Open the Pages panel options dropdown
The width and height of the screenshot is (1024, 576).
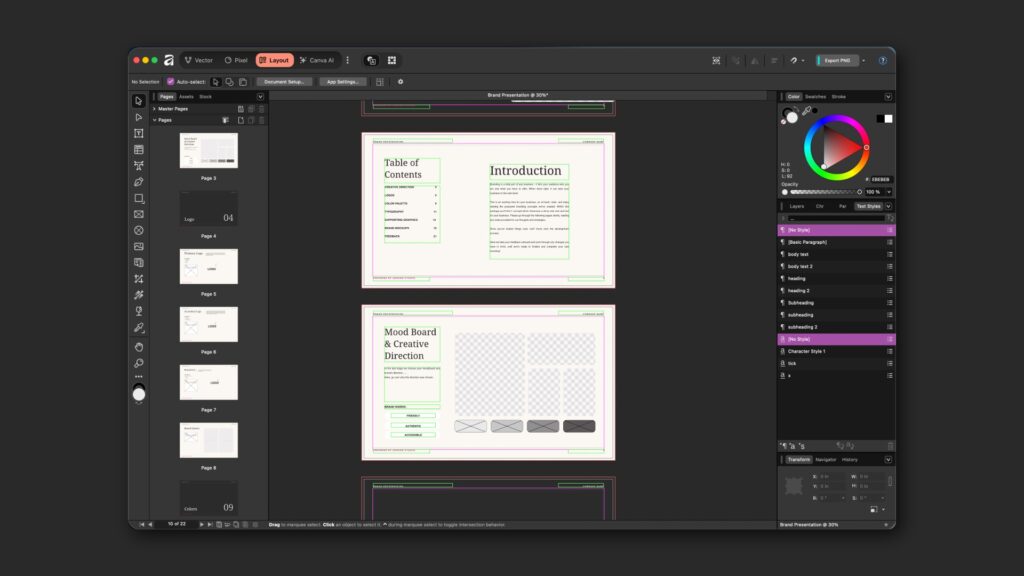pos(261,97)
